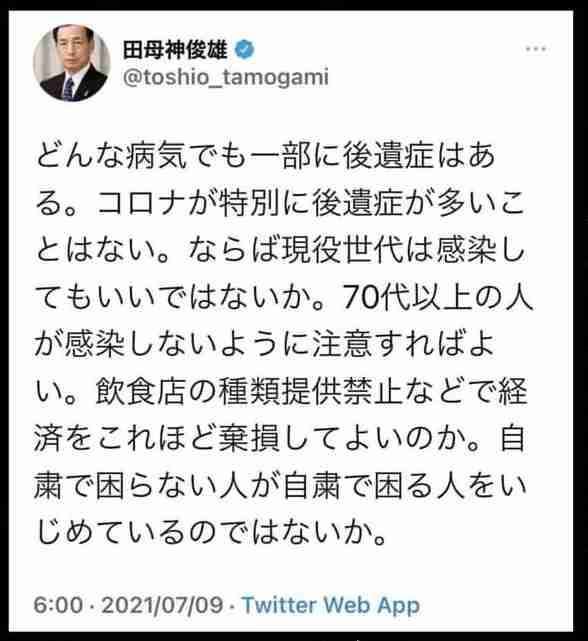
Task: Click the word 提供禁止 in the tweet
Action: pos(342,391)
